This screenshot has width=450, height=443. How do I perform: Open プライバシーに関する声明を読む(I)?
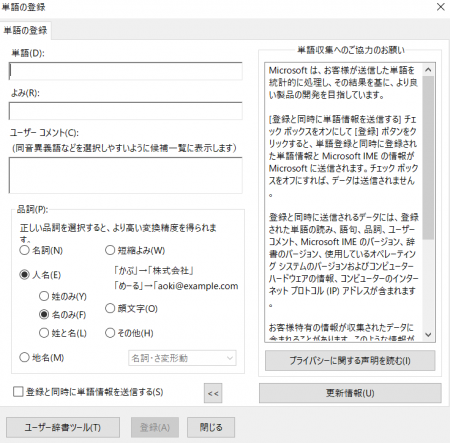pyautogui.click(x=350, y=360)
